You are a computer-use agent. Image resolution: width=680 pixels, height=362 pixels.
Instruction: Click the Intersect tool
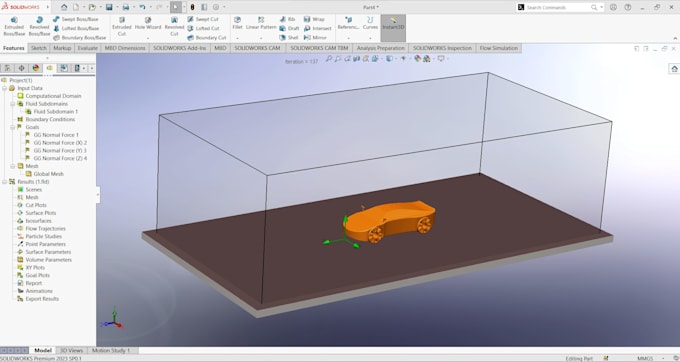point(317,28)
